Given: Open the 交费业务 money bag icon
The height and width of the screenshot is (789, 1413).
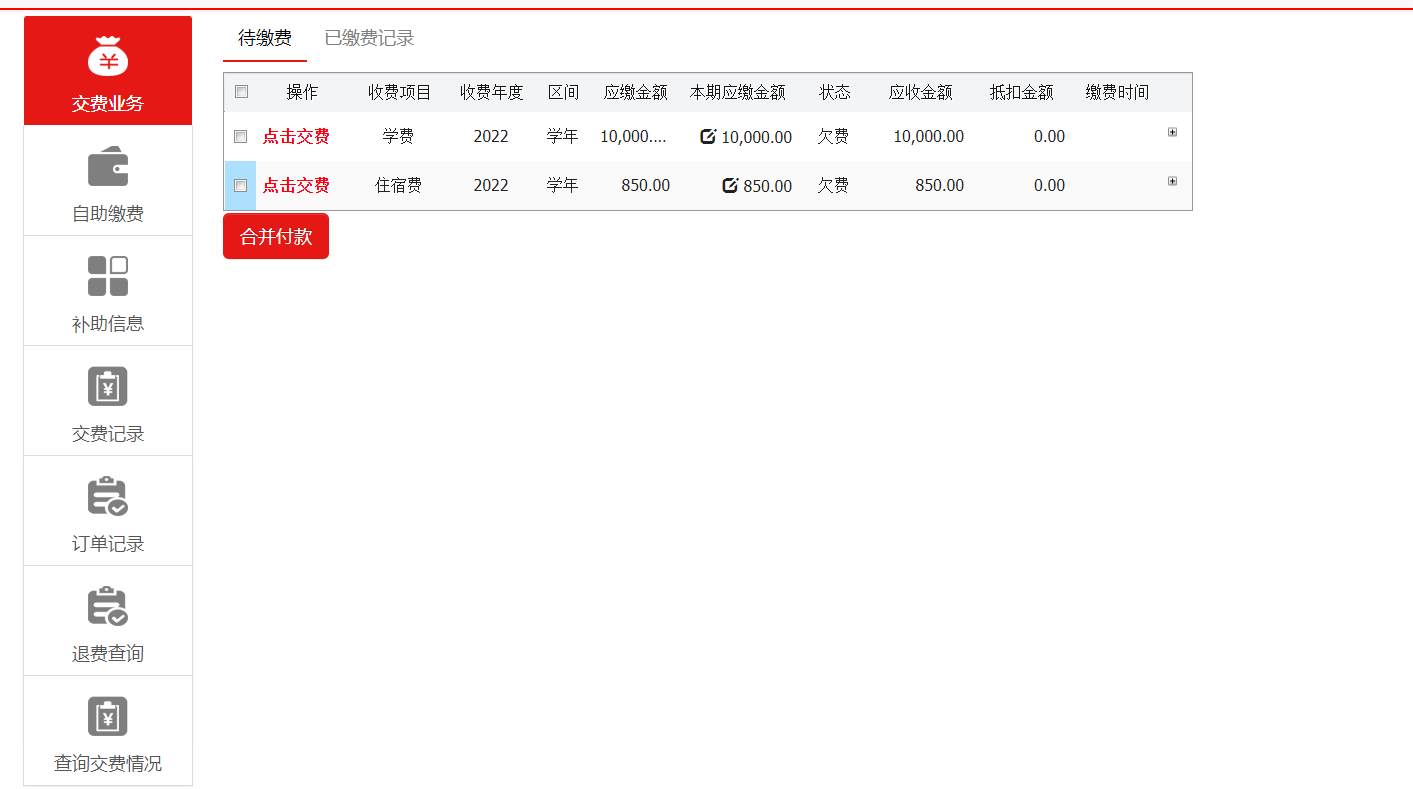Looking at the screenshot, I should (x=108, y=56).
